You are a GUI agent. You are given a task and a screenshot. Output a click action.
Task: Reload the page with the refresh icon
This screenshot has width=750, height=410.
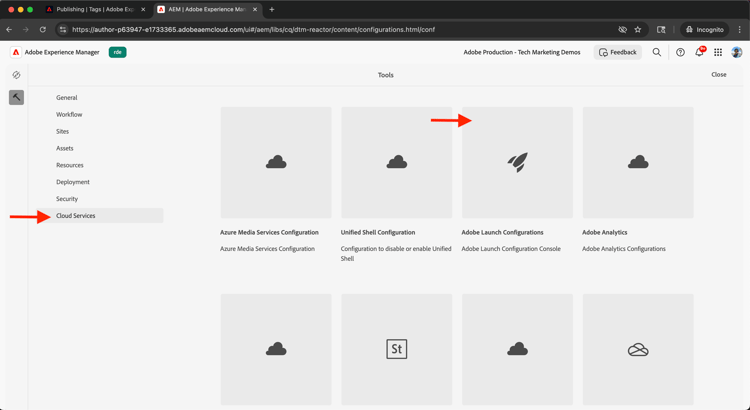[x=43, y=30]
